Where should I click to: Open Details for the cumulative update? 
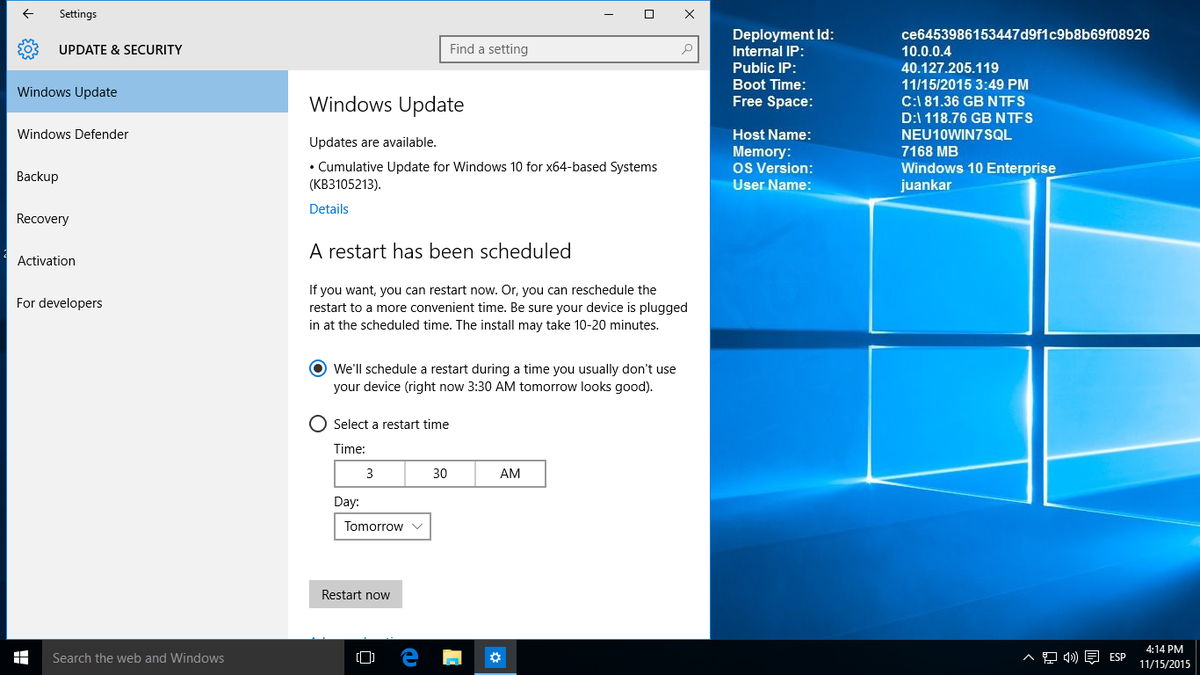pos(328,208)
